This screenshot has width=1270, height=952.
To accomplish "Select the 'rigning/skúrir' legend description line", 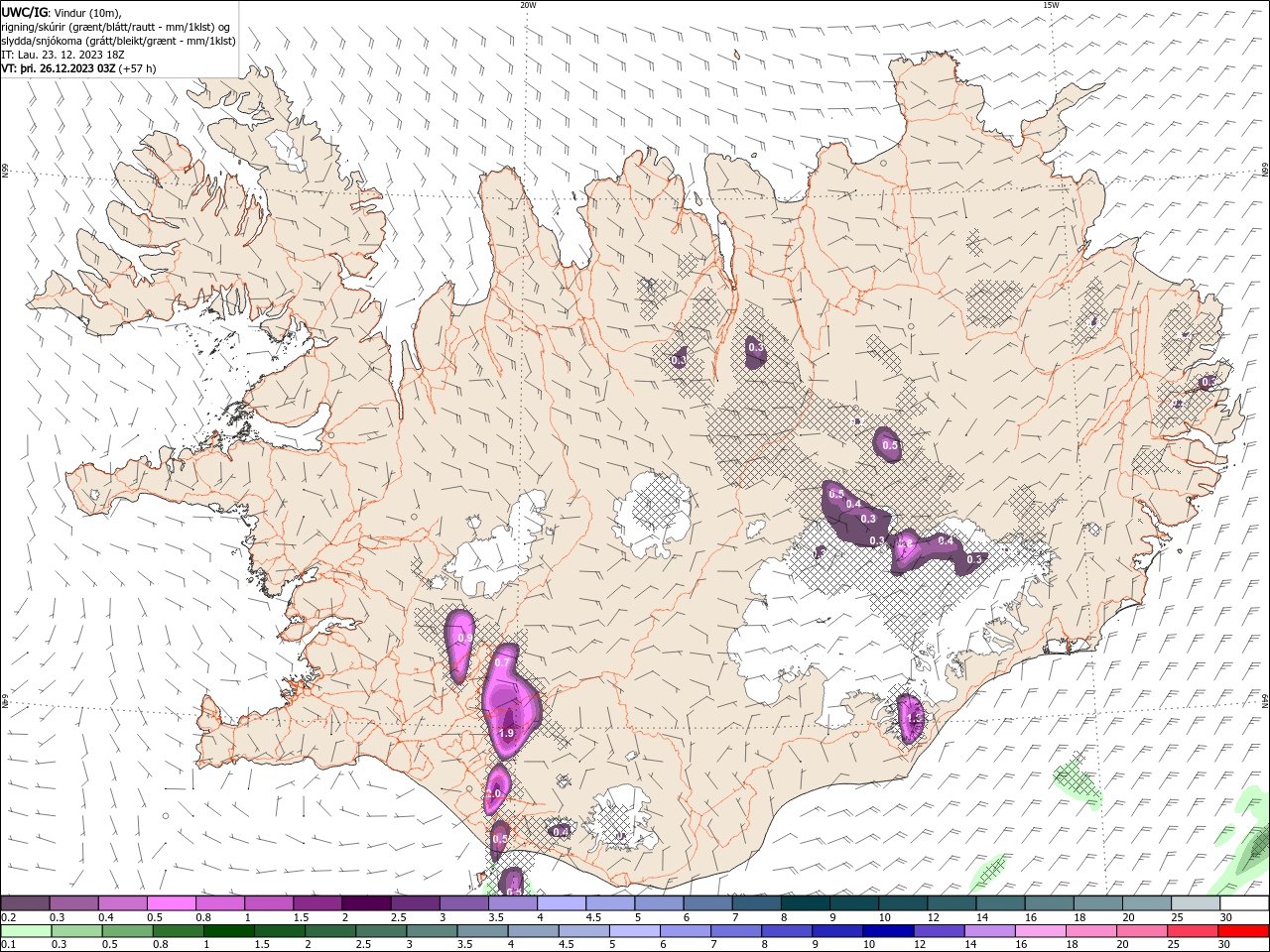I will (116, 26).
